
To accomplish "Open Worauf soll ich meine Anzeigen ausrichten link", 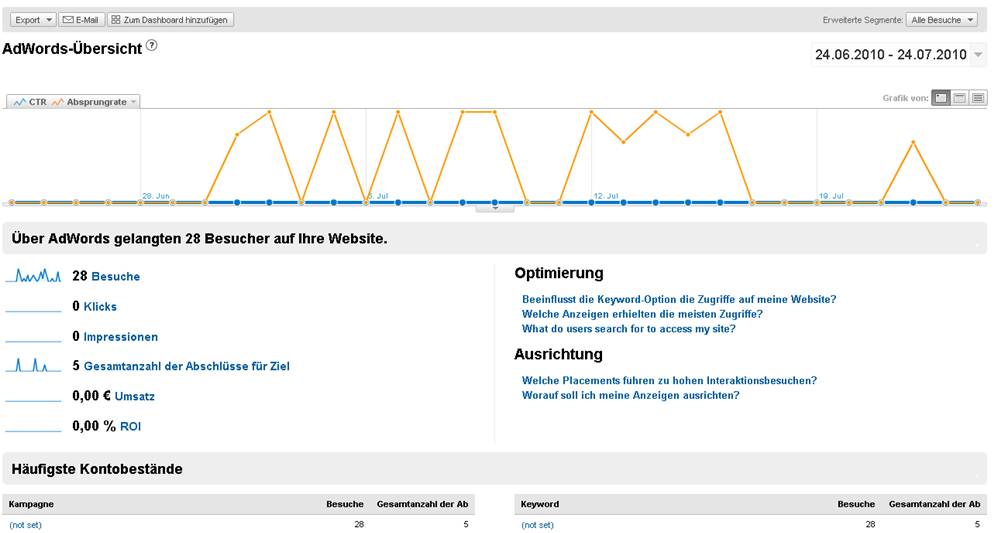I will point(631,395).
